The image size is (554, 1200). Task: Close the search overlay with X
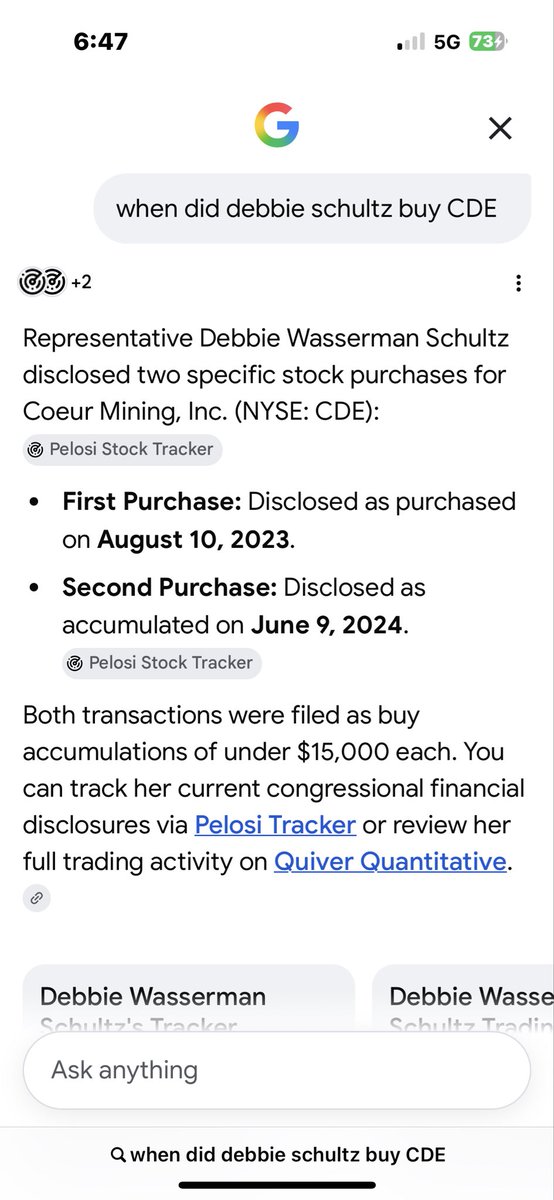(x=499, y=127)
